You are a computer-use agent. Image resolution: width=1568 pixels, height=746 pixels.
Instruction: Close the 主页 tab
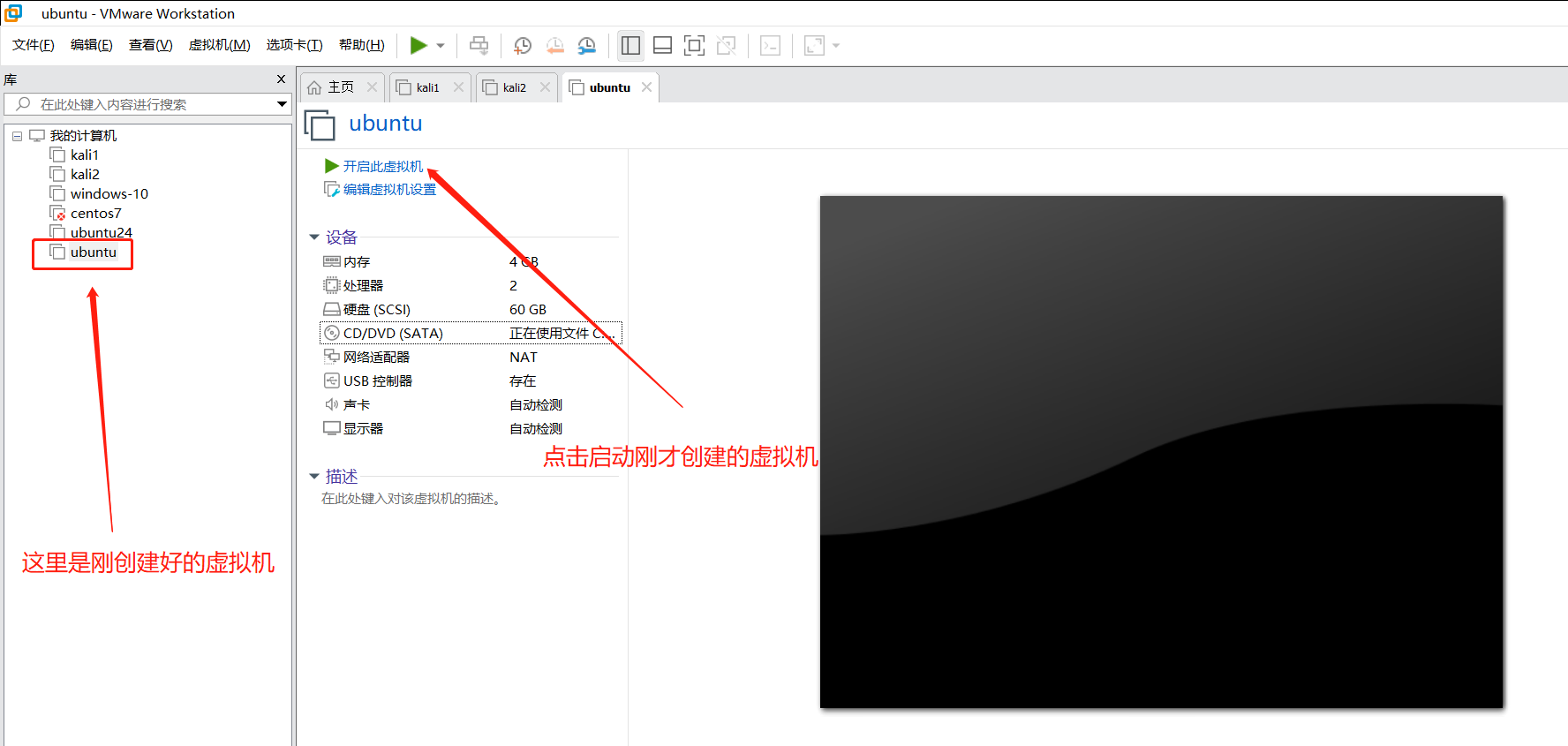[372, 87]
